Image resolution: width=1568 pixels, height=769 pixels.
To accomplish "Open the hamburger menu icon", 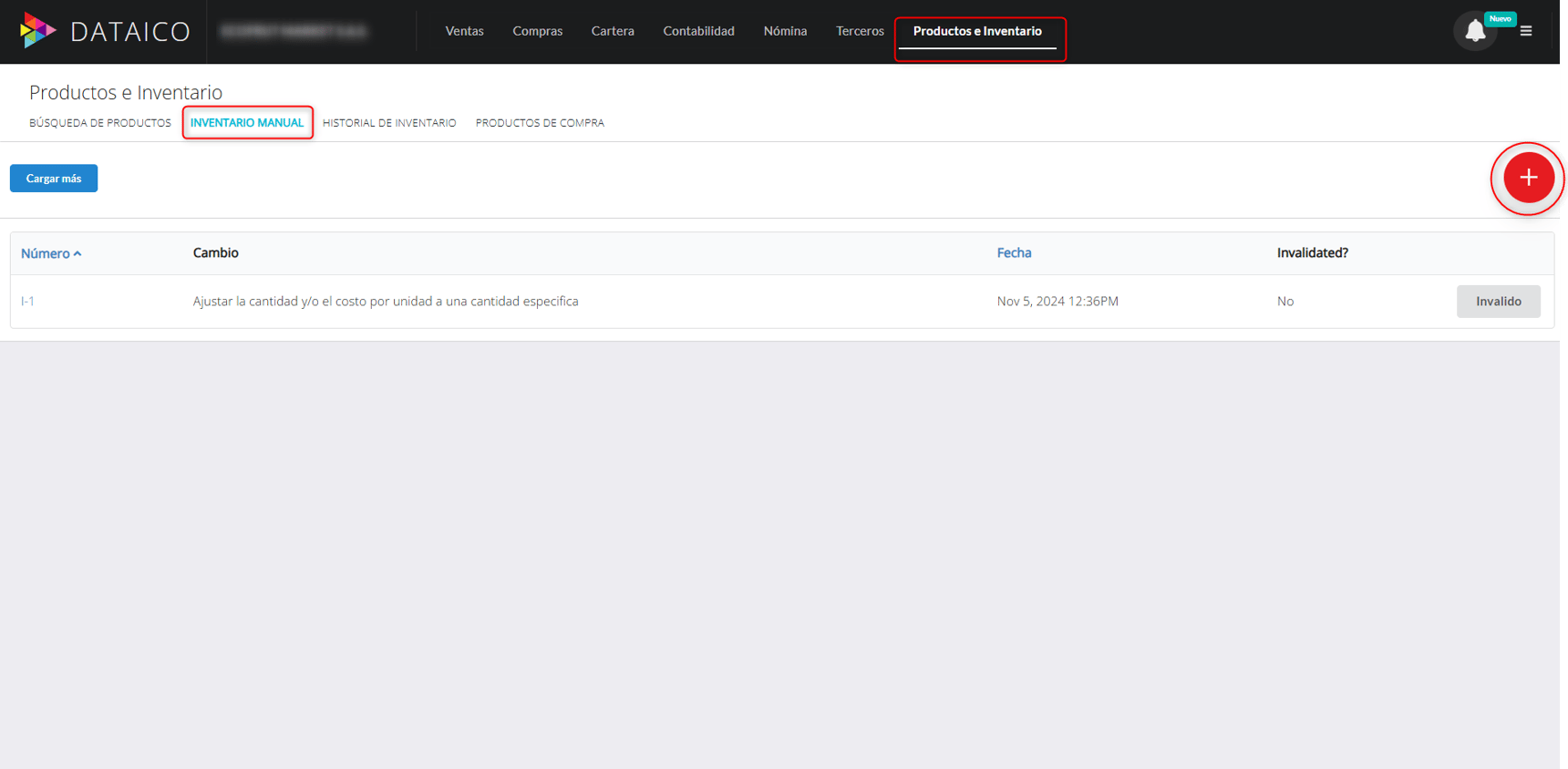I will point(1526,31).
